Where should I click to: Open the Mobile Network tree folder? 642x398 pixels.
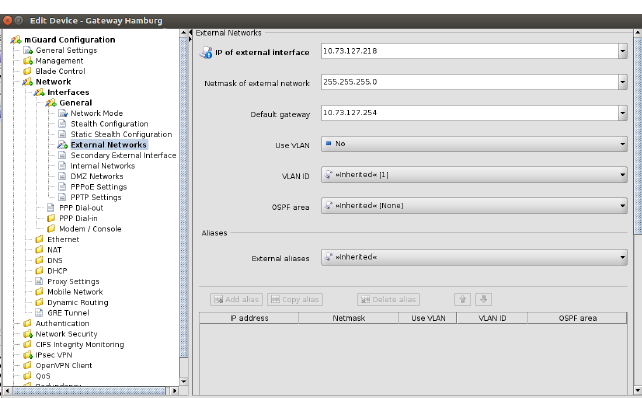pos(75,292)
